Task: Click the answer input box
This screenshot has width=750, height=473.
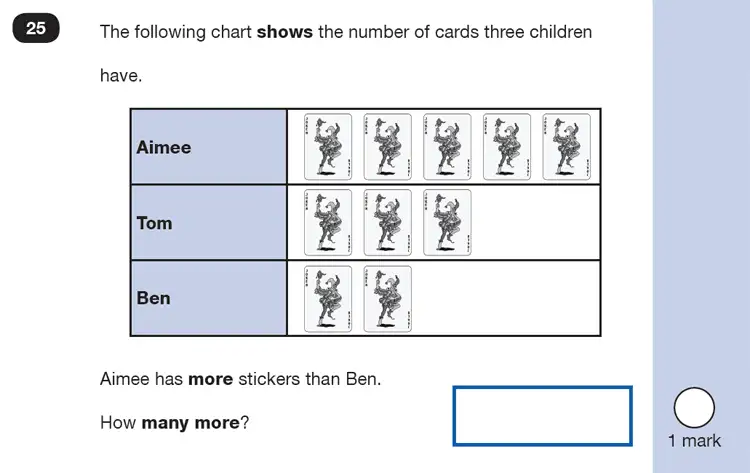Action: point(542,416)
